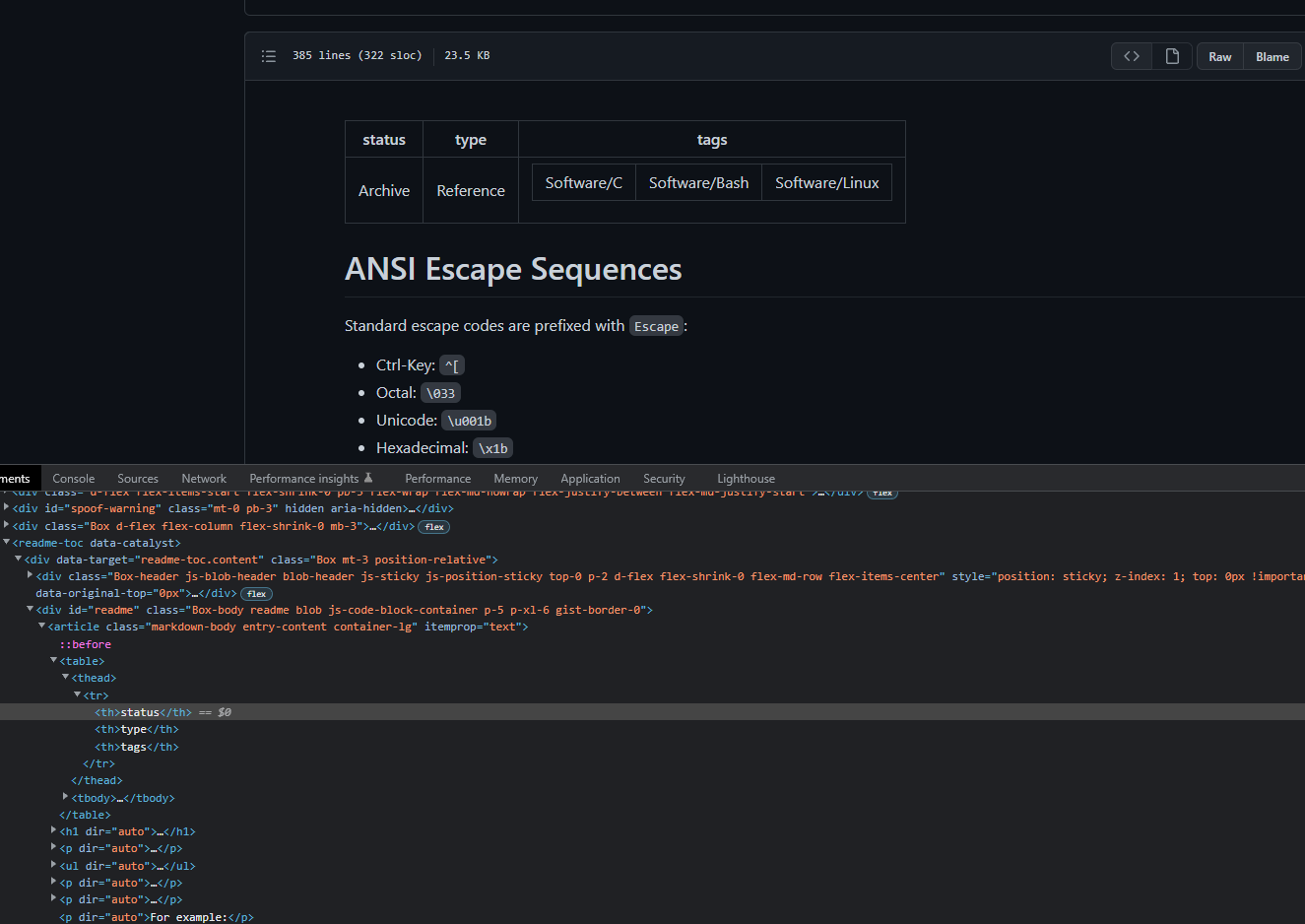1305x924 pixels.
Task: Click the Archive status cell
Action: pyautogui.click(x=384, y=190)
